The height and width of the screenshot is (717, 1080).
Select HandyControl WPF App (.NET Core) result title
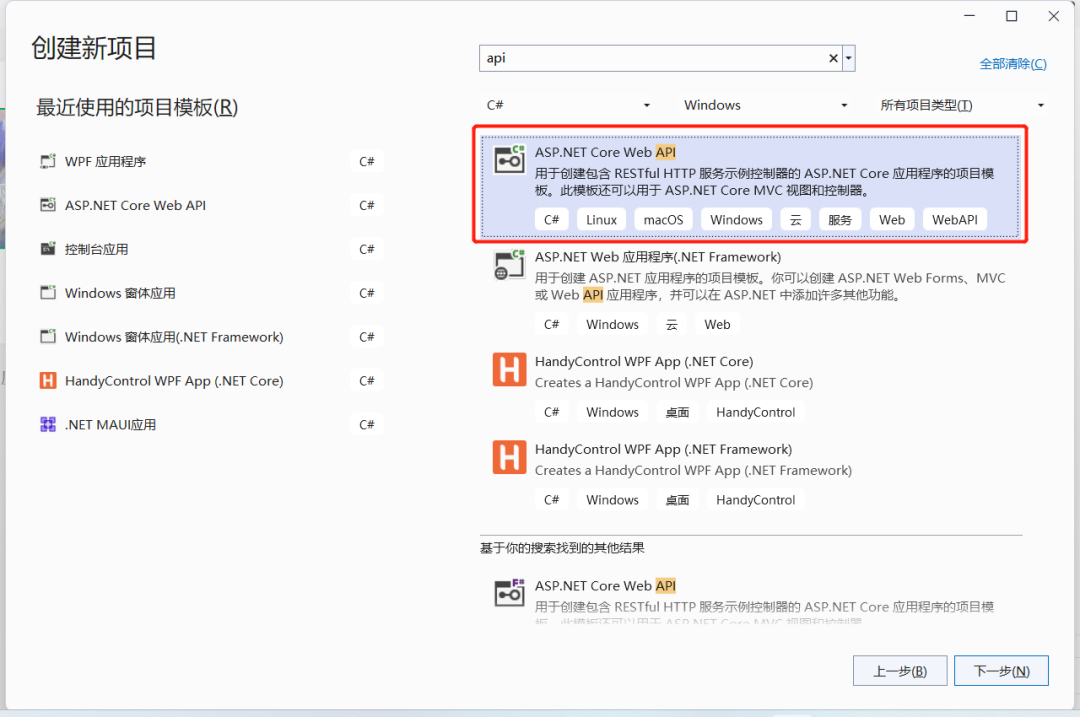point(644,362)
